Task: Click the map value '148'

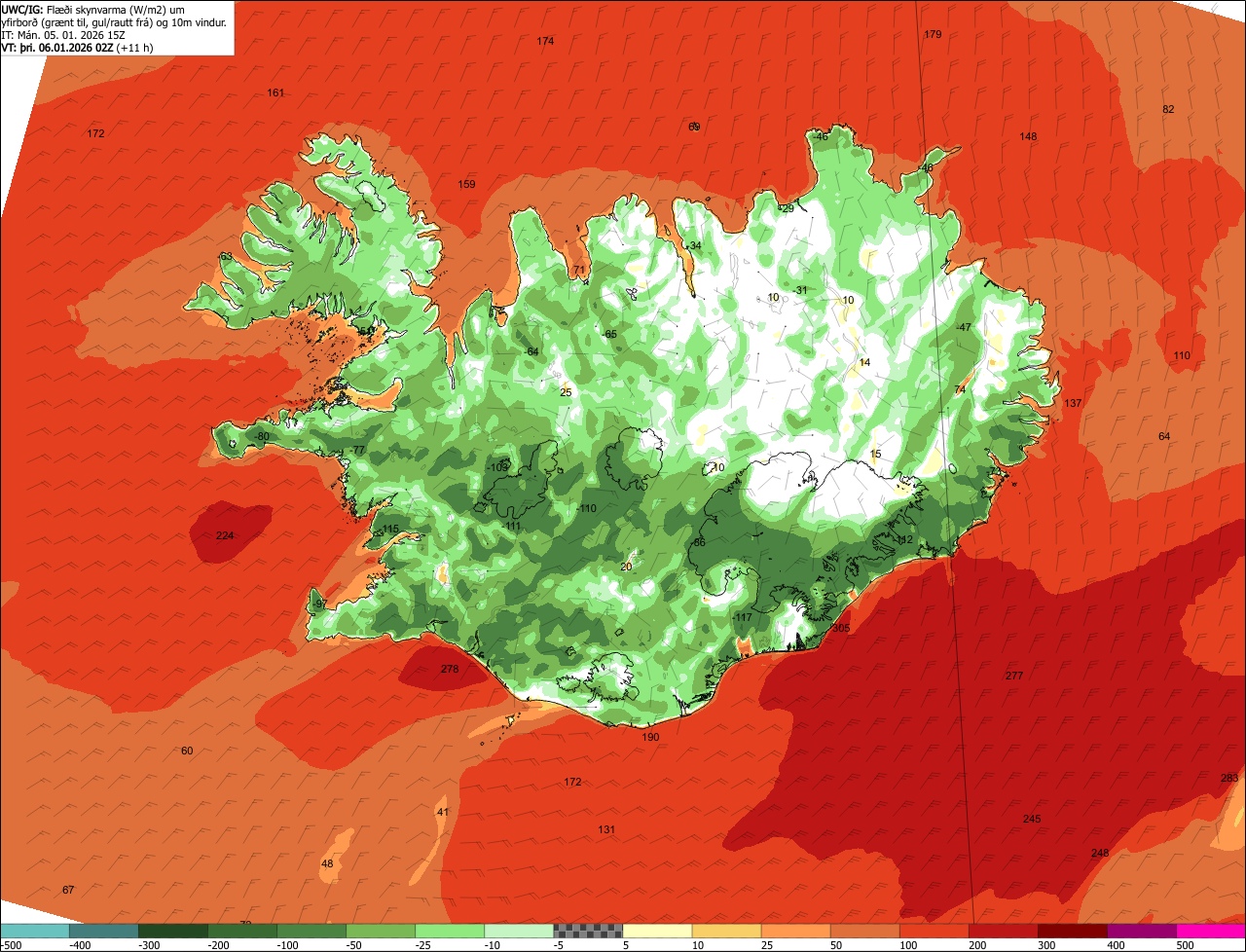Action: point(1028,136)
